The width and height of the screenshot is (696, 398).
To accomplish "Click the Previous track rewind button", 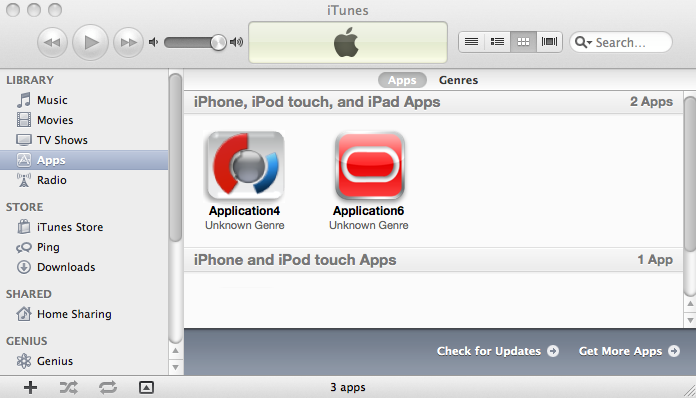I will pyautogui.click(x=52, y=43).
